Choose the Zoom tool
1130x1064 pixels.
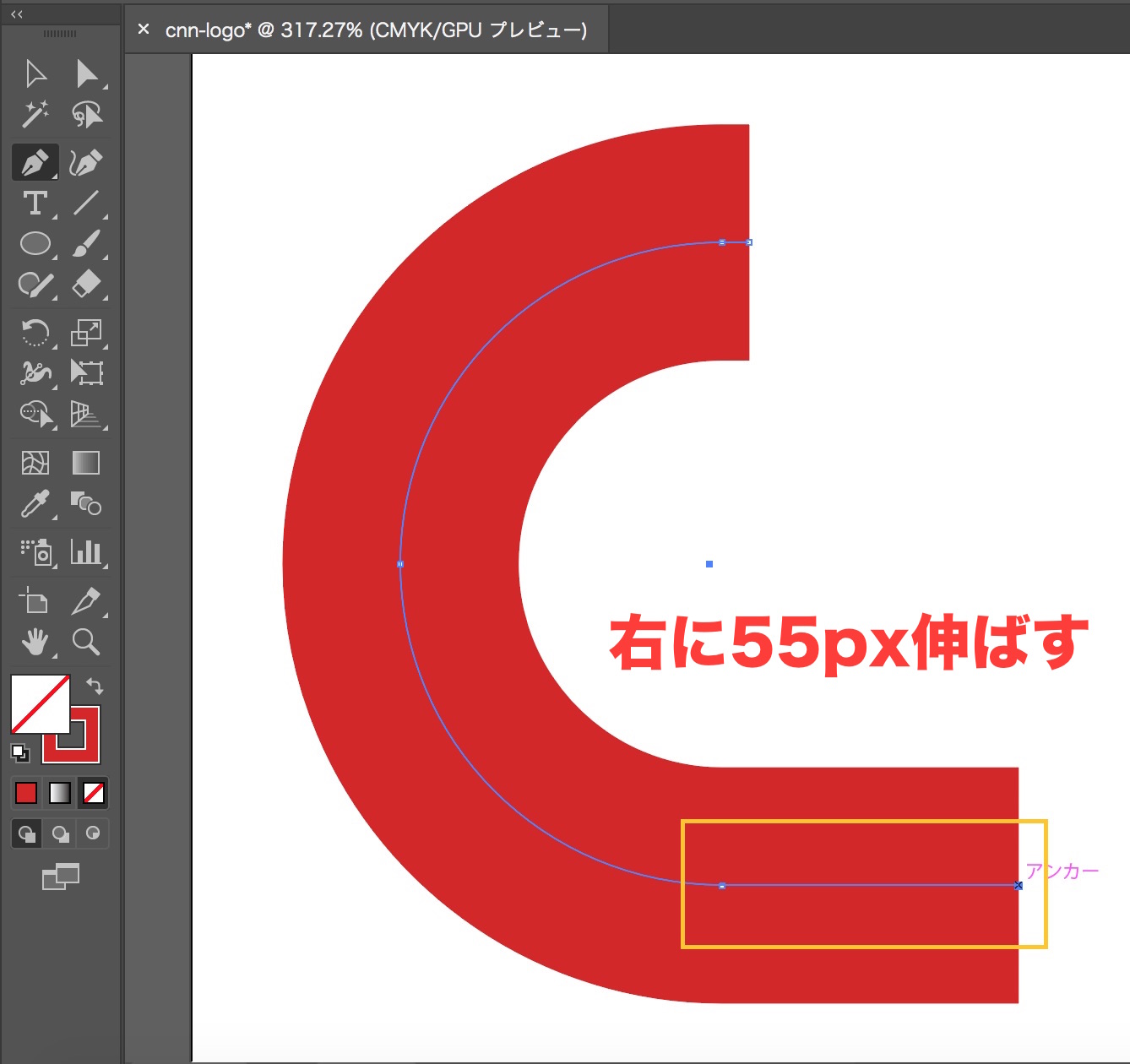tap(86, 642)
